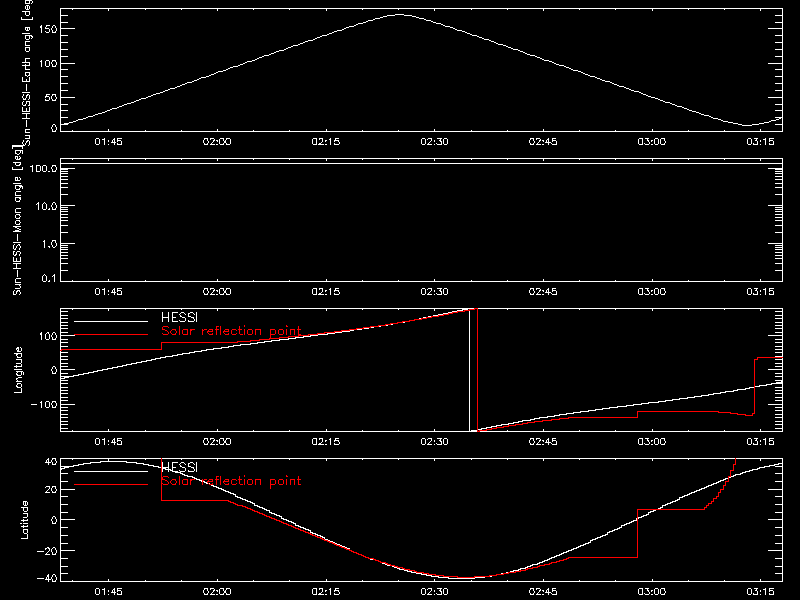
Task: Click the white HESSI legend line in Longitude plot
Action: pyautogui.click(x=111, y=321)
